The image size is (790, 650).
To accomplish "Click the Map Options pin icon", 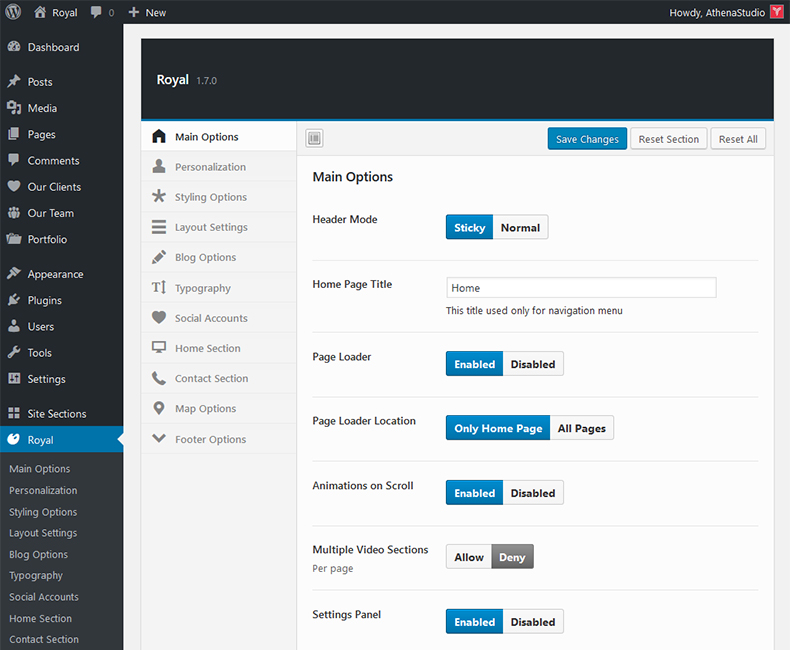I will click(x=159, y=408).
